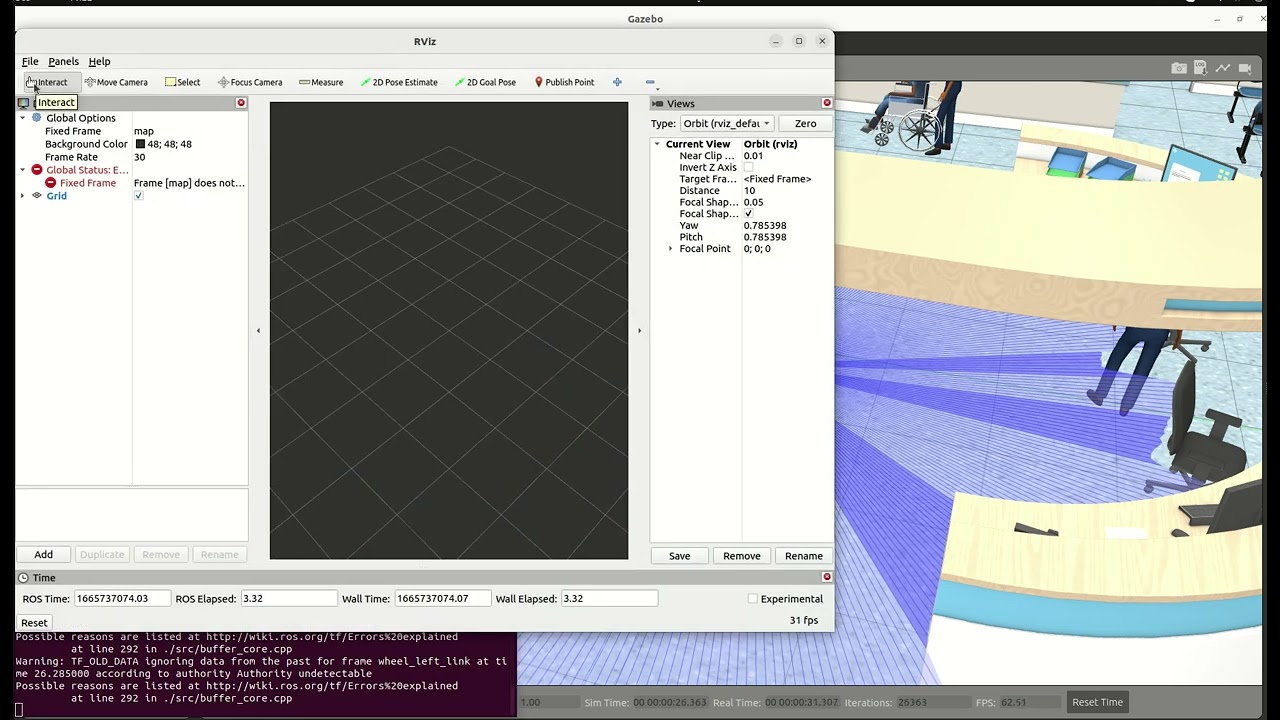Collapse the Global Options tree node
Image resolution: width=1280 pixels, height=720 pixels.
pos(23,118)
